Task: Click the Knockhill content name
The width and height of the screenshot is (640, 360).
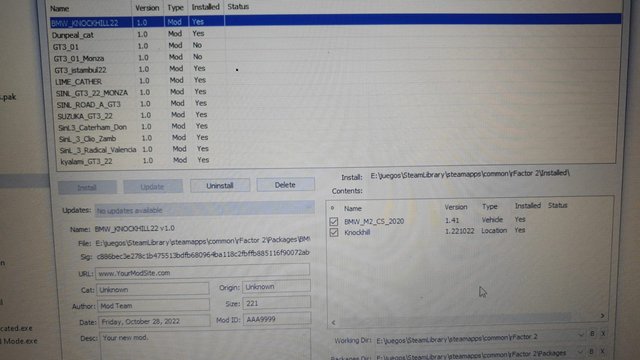Action: (357, 232)
